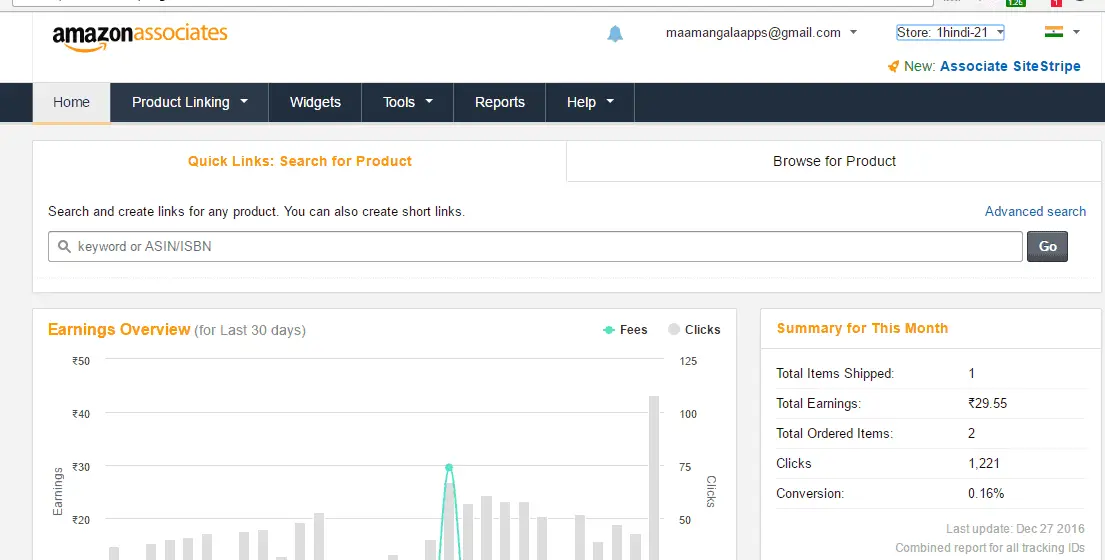Toggle the Clicks legend marker

click(x=674, y=329)
